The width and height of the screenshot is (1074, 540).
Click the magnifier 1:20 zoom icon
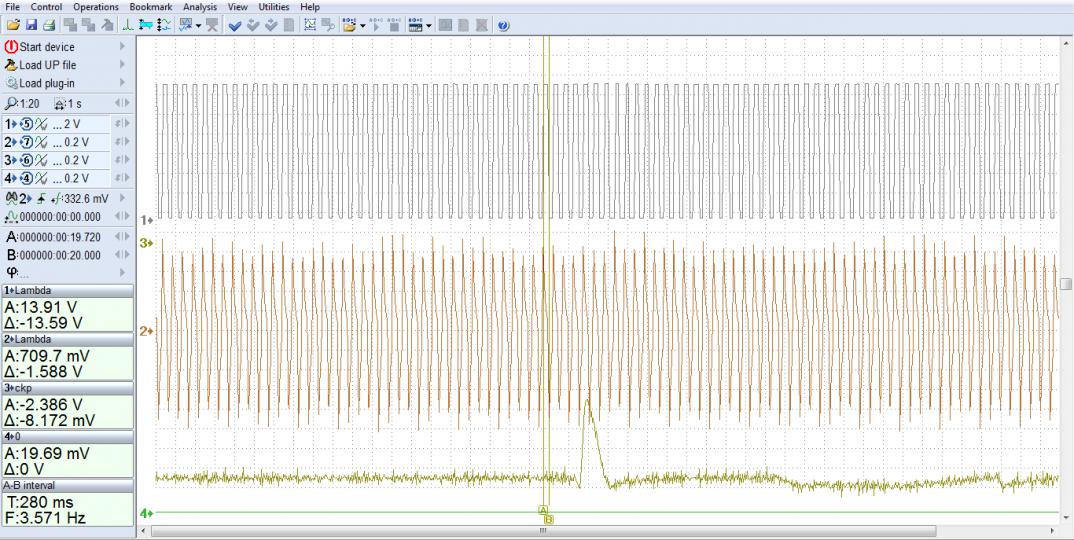(x=11, y=103)
